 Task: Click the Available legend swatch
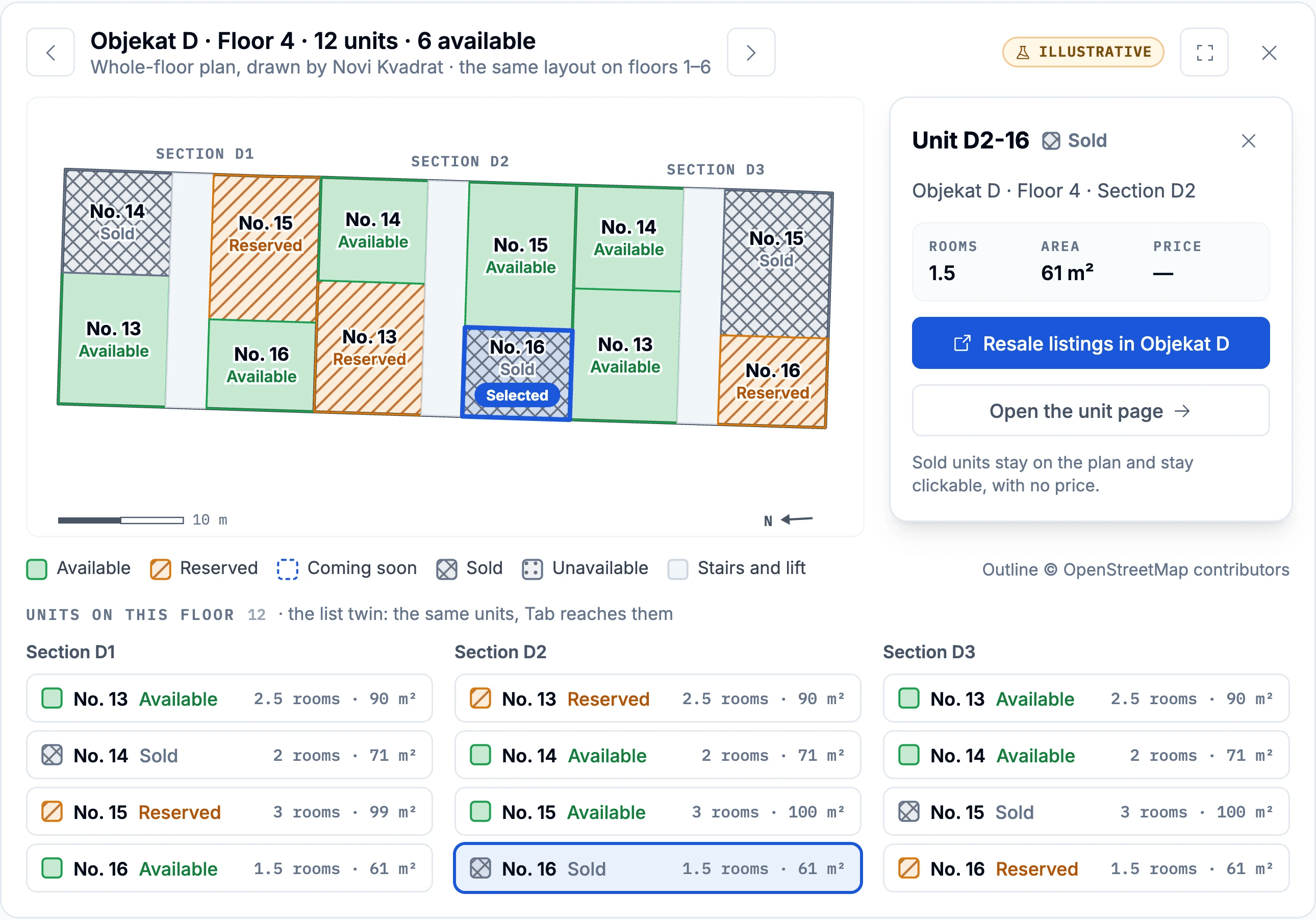point(37,569)
